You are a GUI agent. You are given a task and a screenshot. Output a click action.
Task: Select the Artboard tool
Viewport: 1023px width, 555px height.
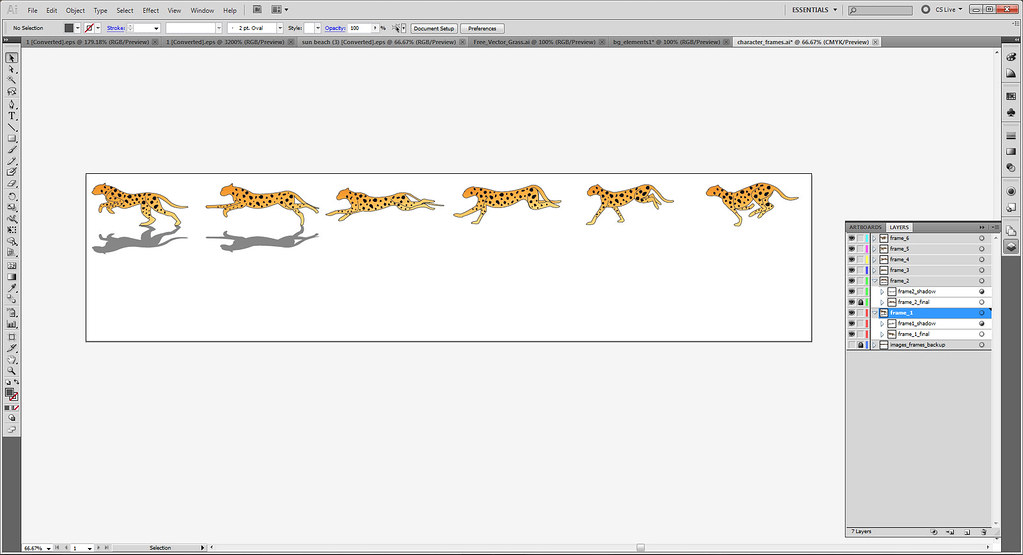pyautogui.click(x=11, y=337)
